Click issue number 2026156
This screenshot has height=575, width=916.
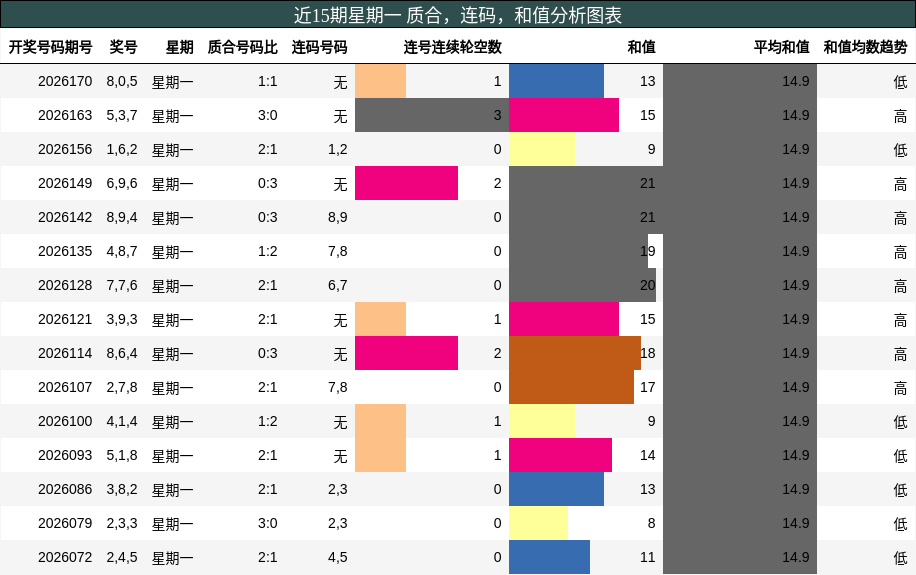(x=65, y=149)
